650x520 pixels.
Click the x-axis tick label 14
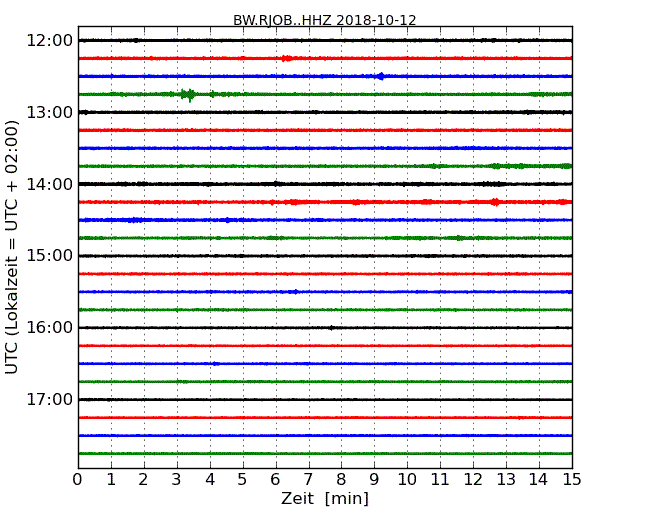click(538, 480)
